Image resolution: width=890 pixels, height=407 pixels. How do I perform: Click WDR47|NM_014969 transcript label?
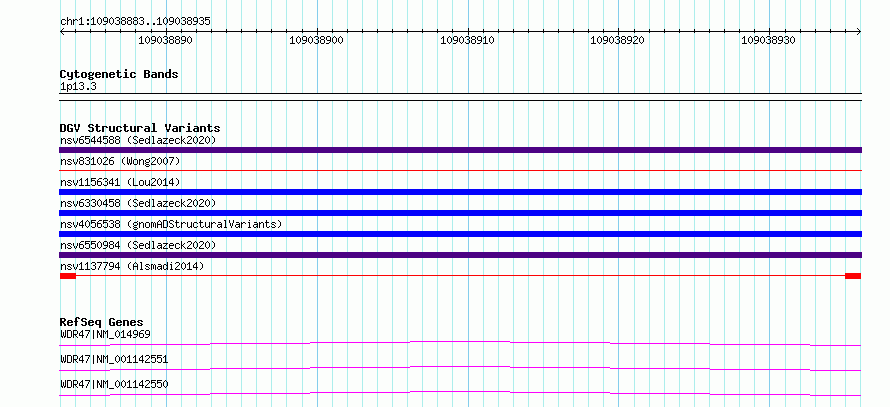click(105, 334)
